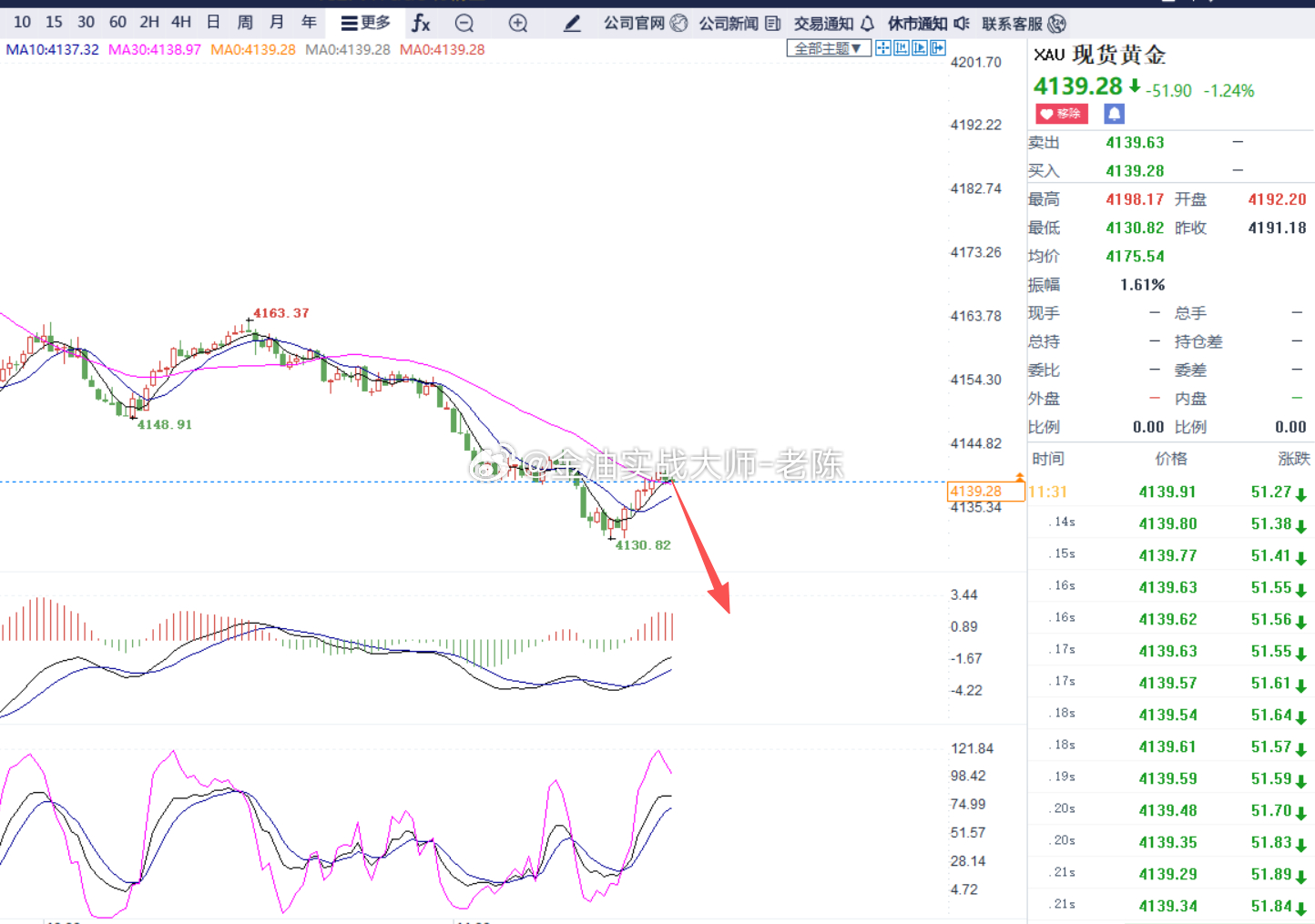Expand the 全部主题 theme dropdown

[x=828, y=48]
